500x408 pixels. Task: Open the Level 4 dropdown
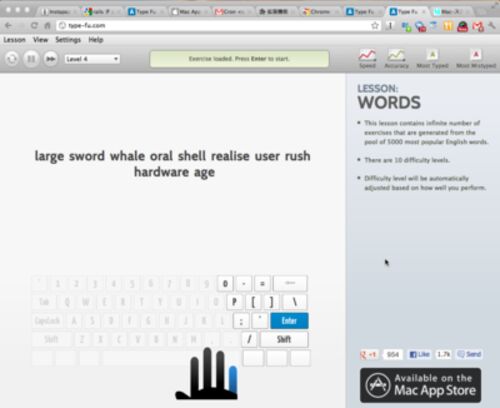pos(92,59)
